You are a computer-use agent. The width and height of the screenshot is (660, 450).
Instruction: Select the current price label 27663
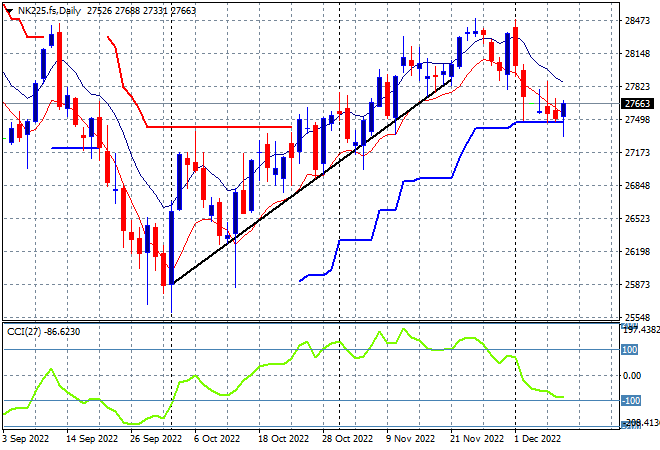[637, 104]
